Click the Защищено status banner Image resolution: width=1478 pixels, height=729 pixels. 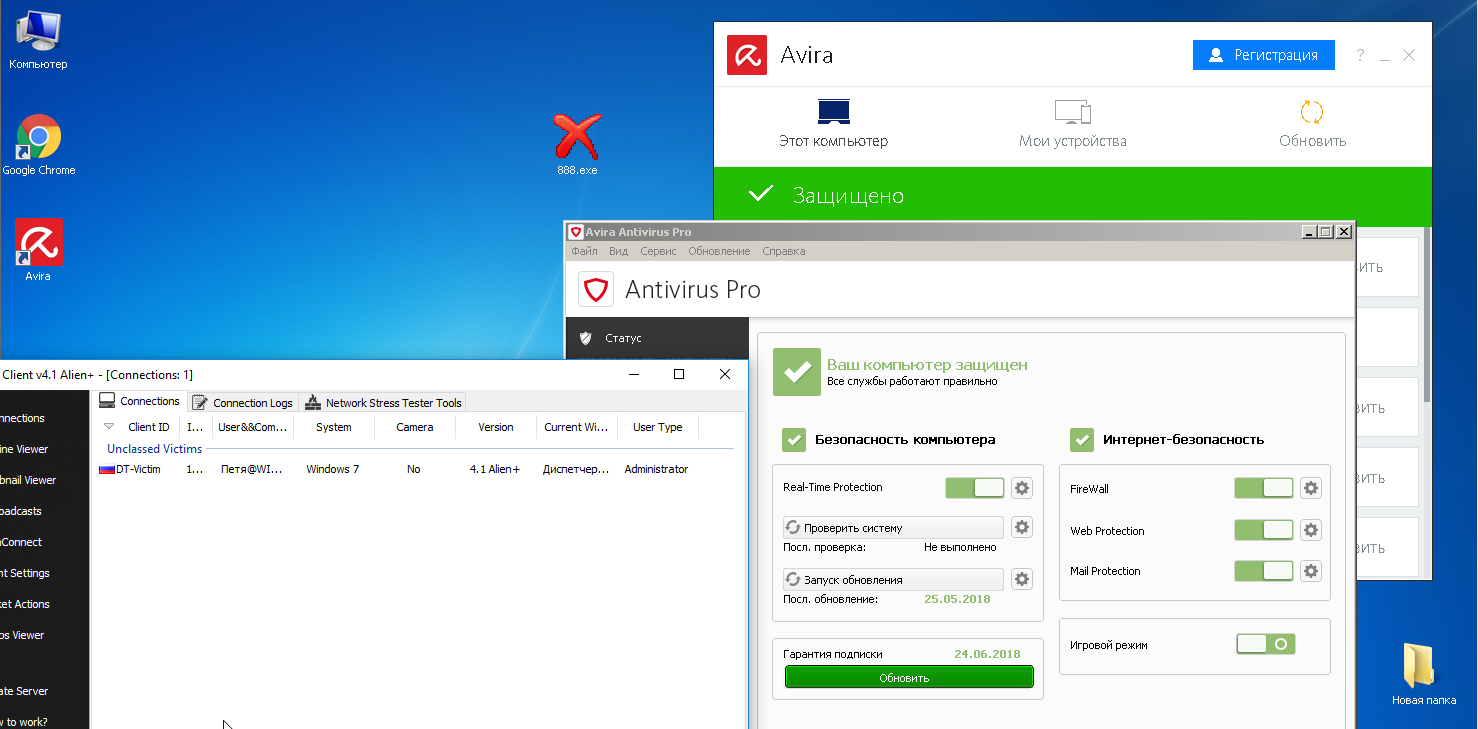point(1072,195)
